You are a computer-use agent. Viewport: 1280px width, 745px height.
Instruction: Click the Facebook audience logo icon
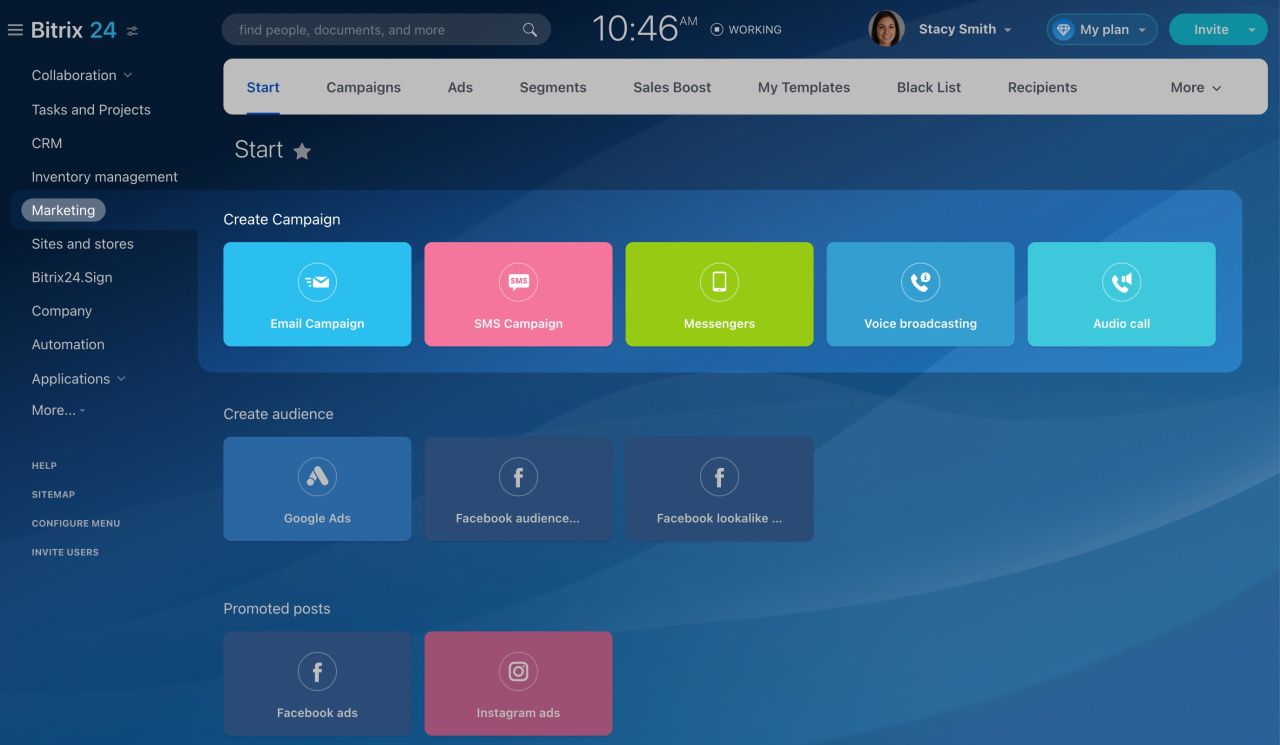pyautogui.click(x=518, y=477)
